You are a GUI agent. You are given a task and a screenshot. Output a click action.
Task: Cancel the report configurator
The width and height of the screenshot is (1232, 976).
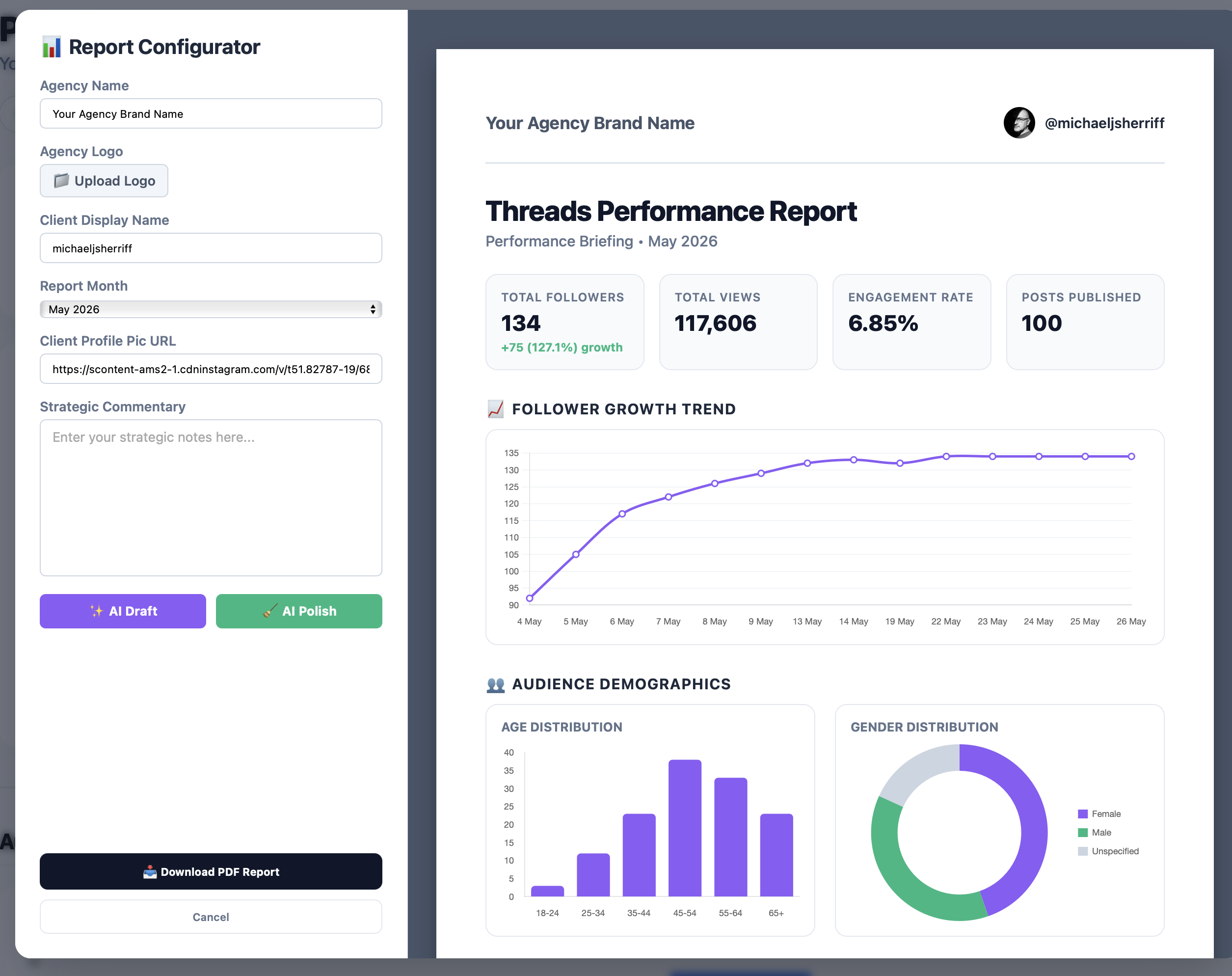point(211,917)
